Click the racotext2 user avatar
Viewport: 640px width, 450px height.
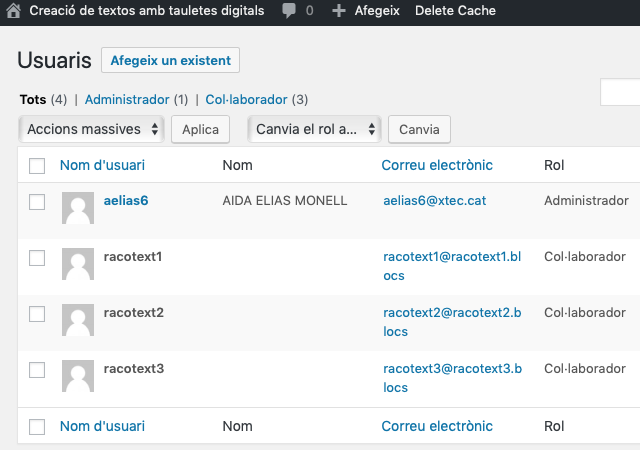pyautogui.click(x=78, y=321)
